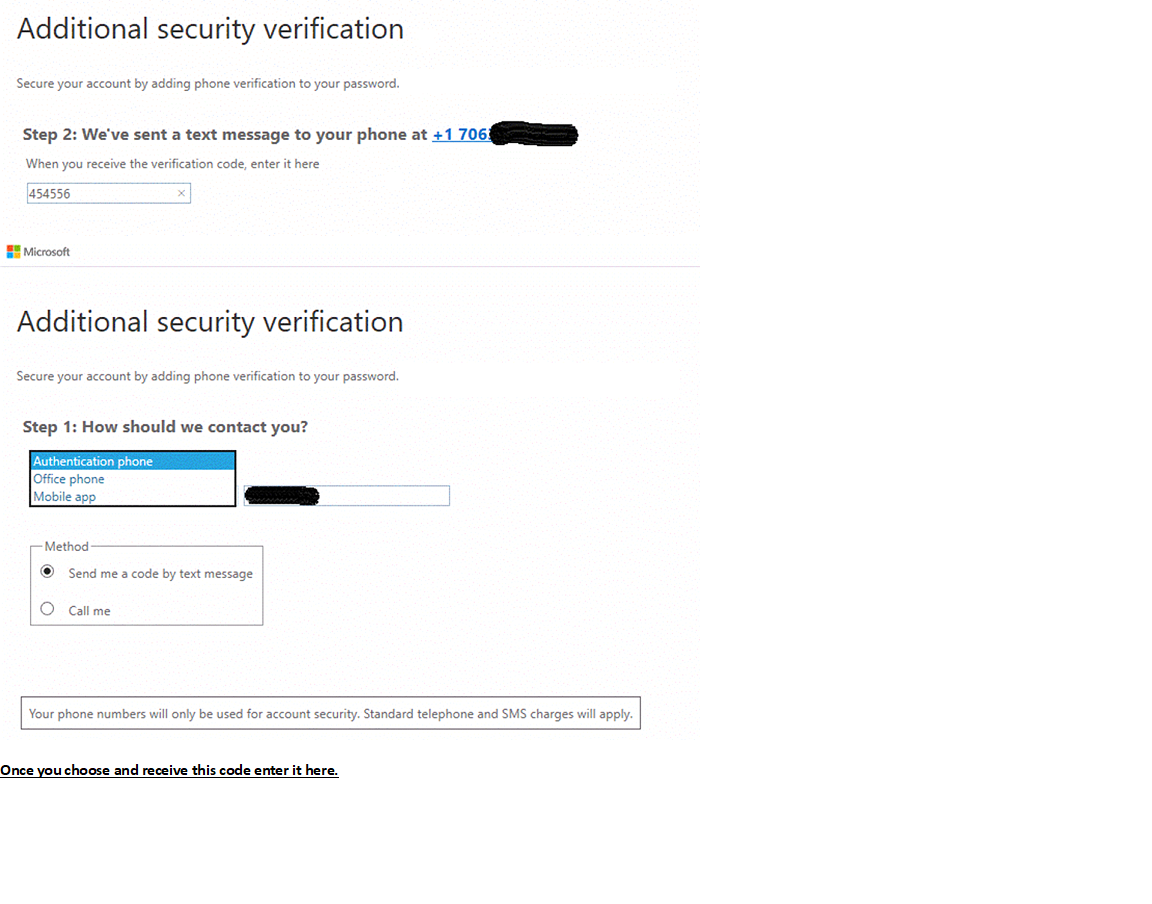Click the Step 1 How should we contact you heading
This screenshot has height=904, width=1152.
coord(165,427)
